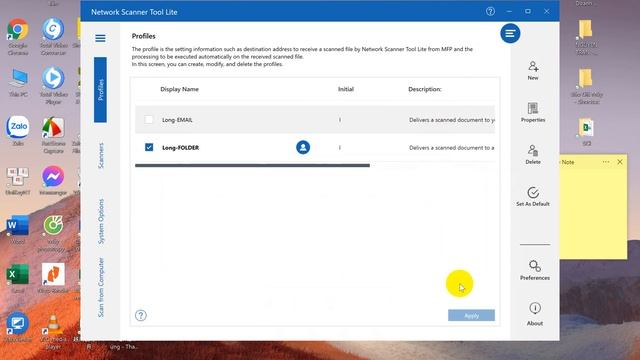Open Zalo desktop icon

click(18, 131)
